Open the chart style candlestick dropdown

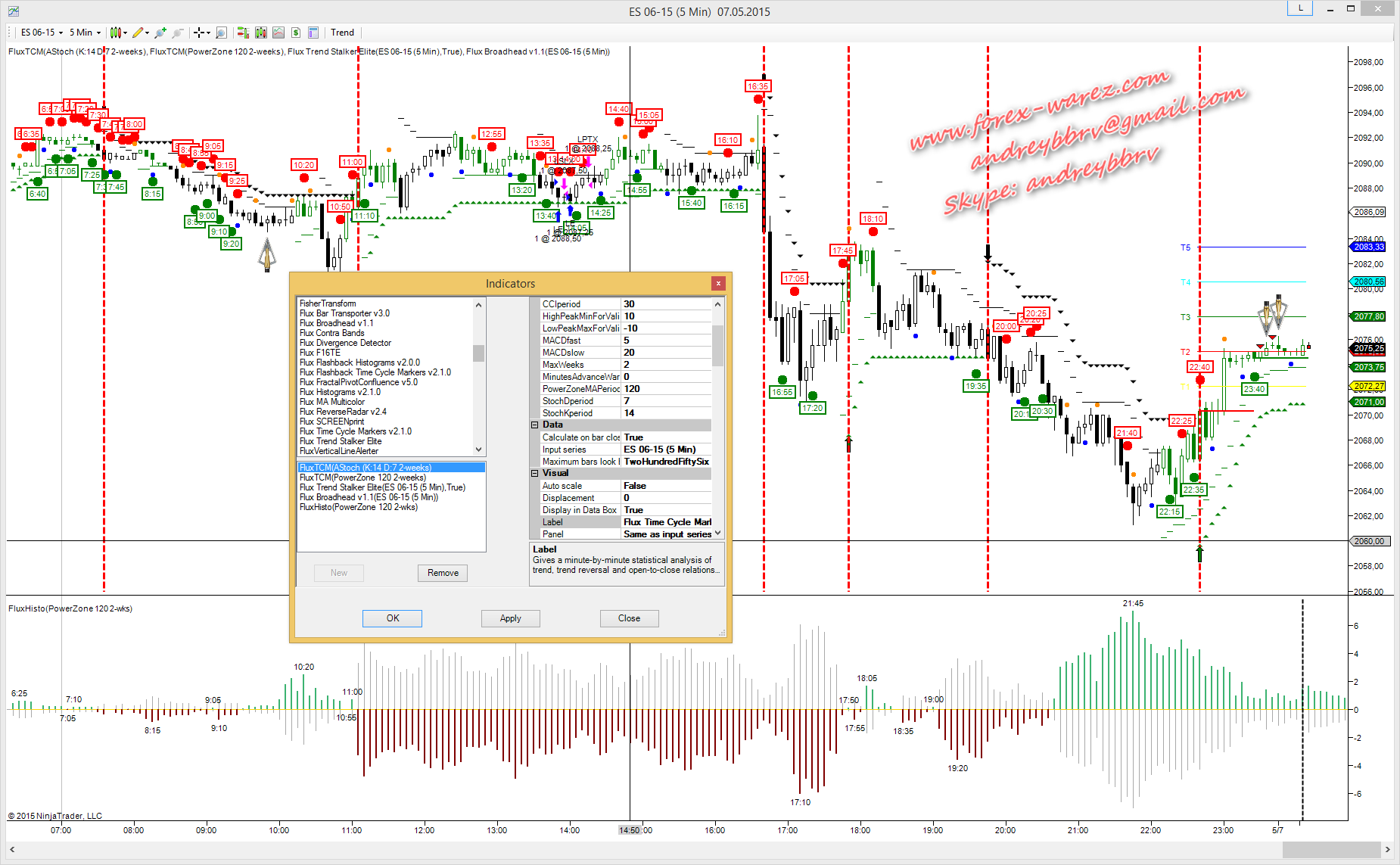click(x=118, y=33)
